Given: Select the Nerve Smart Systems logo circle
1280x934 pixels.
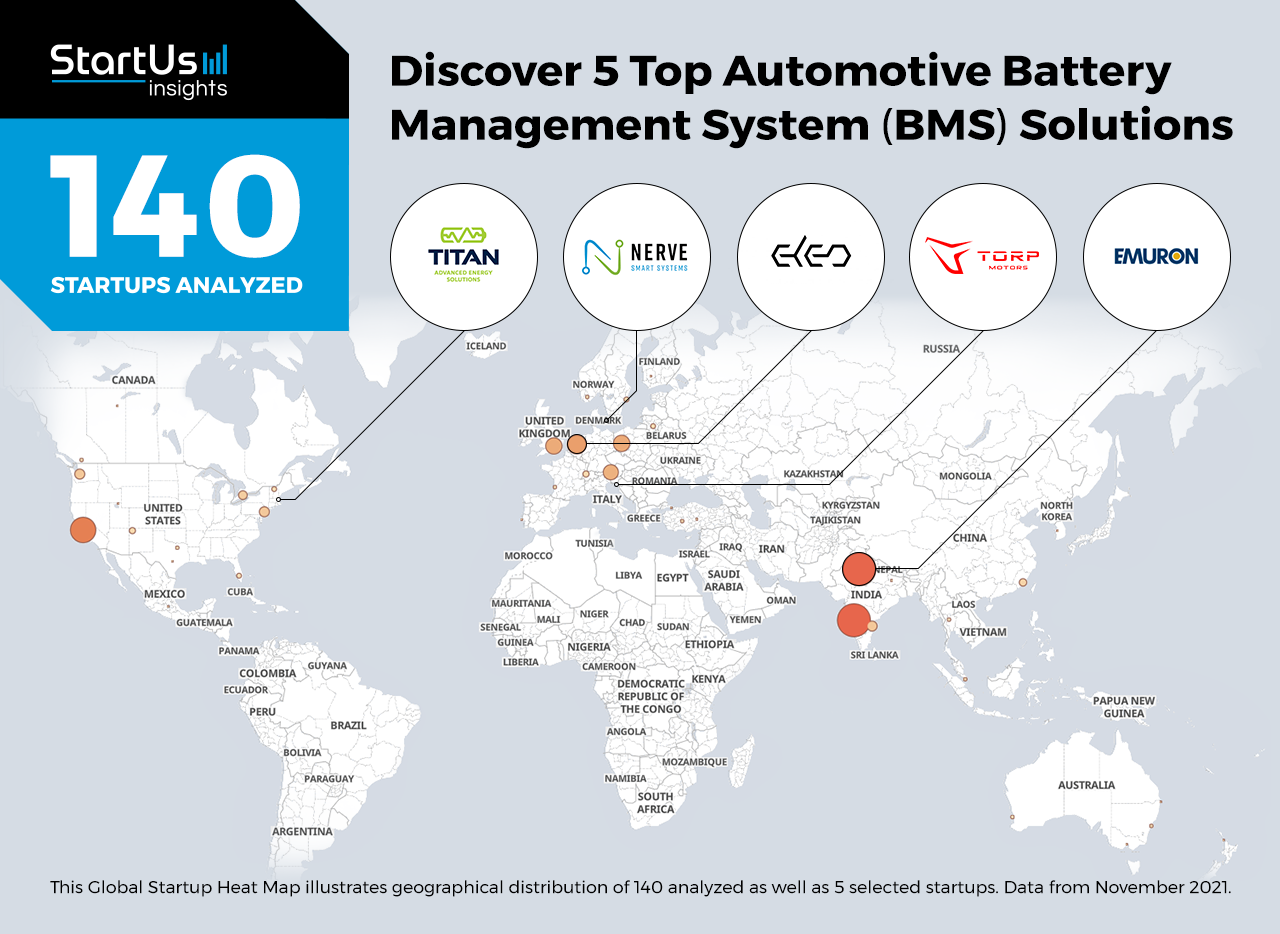Looking at the screenshot, I should point(637,257).
